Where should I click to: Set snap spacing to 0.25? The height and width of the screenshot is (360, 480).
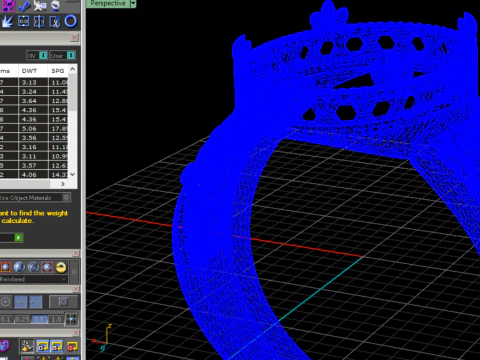pyautogui.click(x=22, y=319)
